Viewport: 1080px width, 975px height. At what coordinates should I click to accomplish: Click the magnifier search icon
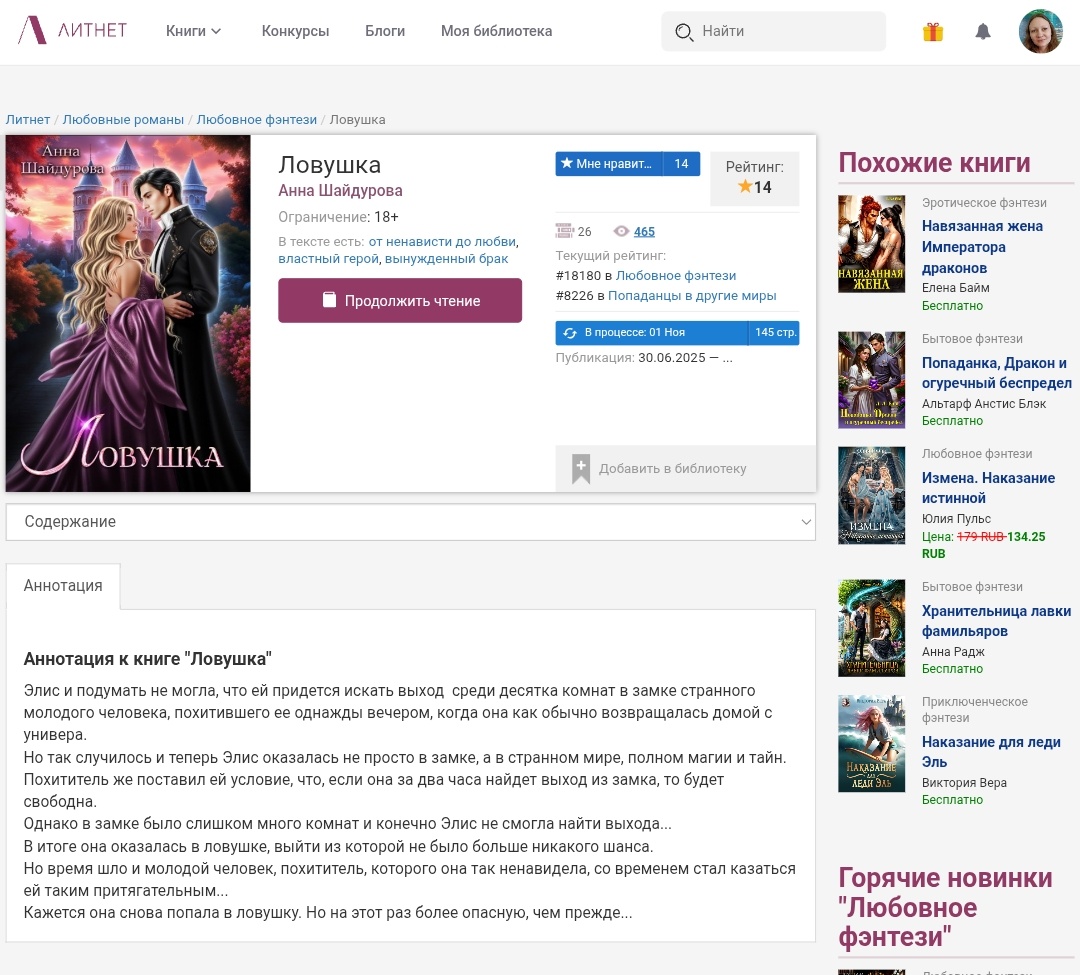pyautogui.click(x=684, y=32)
